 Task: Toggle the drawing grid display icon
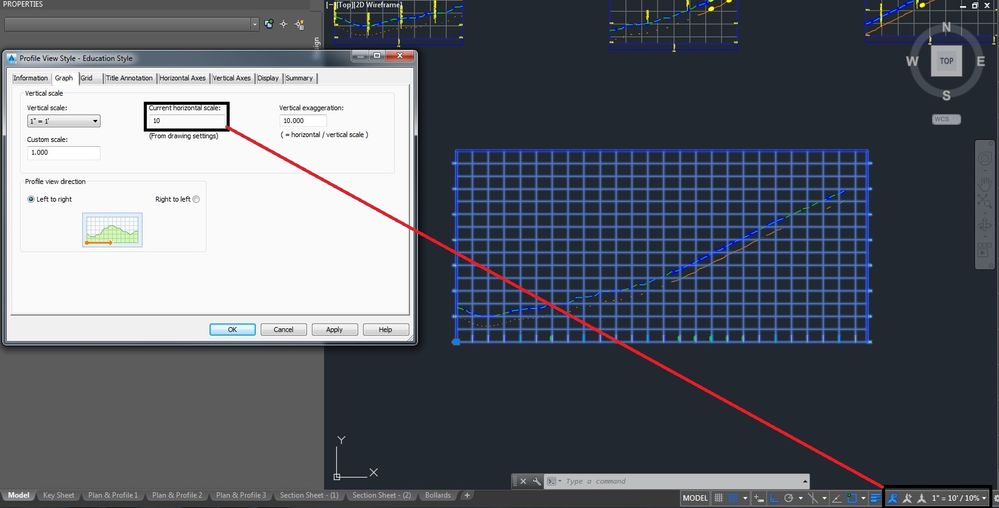point(718,498)
